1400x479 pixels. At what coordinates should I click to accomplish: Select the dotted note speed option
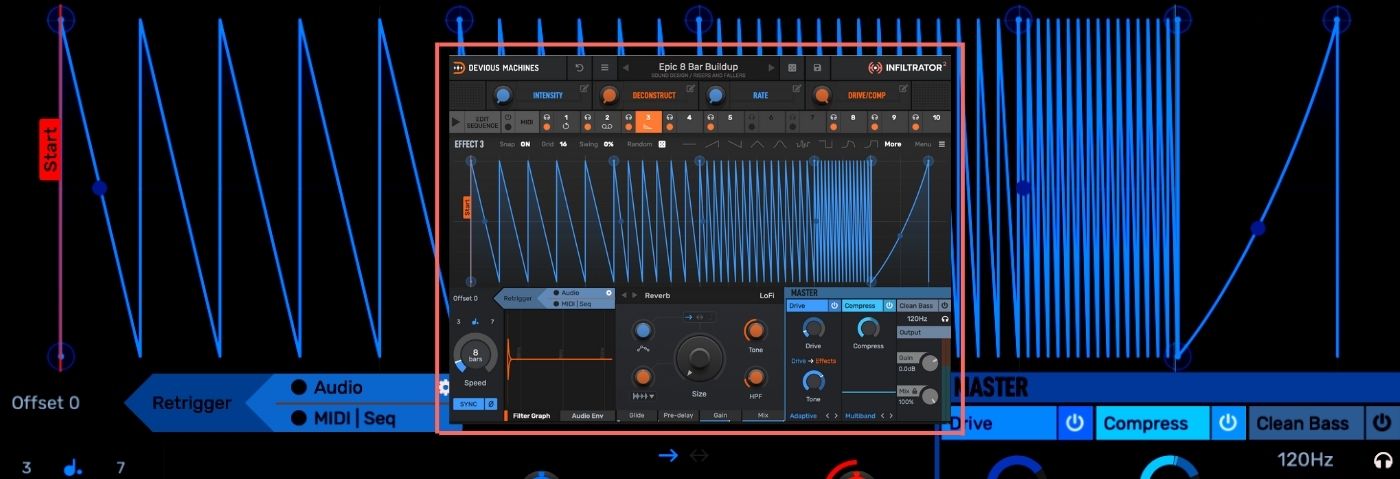click(475, 322)
